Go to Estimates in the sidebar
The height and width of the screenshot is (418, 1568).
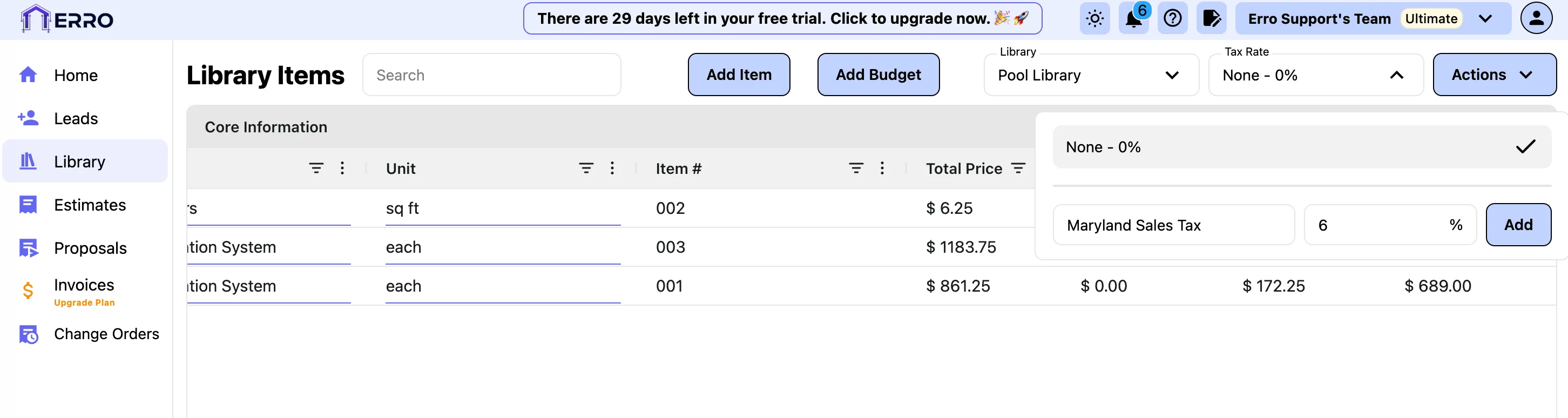tap(90, 205)
